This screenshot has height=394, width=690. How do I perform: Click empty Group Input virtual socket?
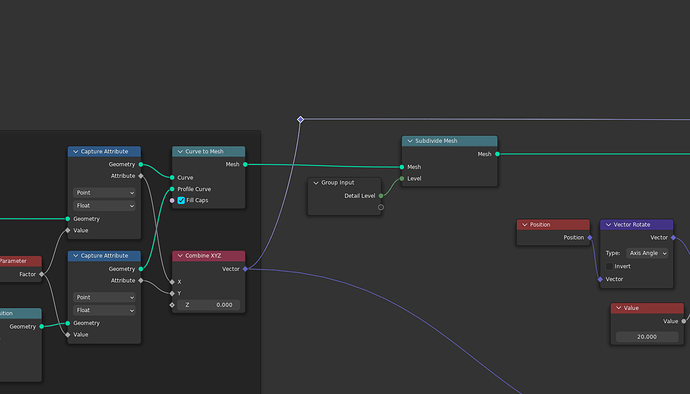381,207
